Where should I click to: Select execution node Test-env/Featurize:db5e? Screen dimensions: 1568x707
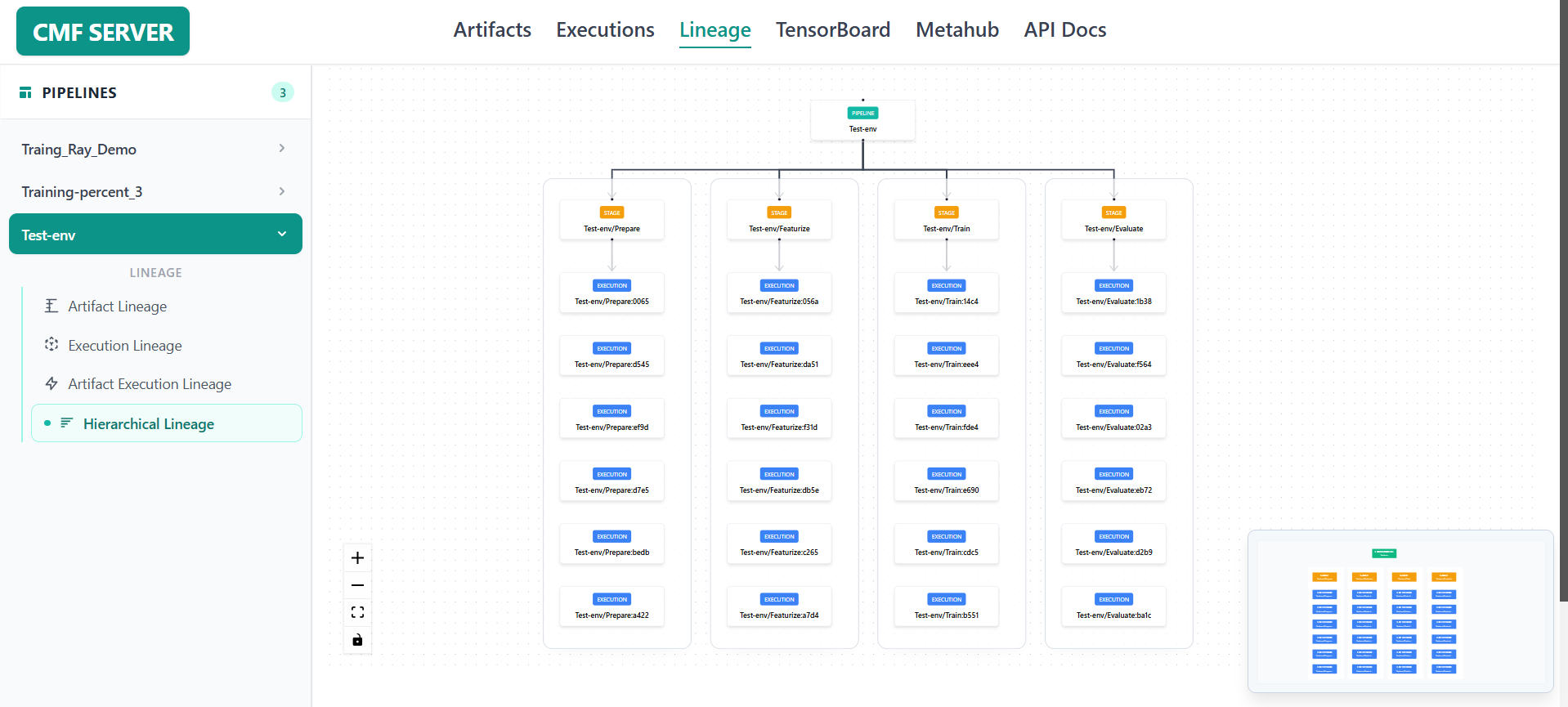pyautogui.click(x=779, y=481)
